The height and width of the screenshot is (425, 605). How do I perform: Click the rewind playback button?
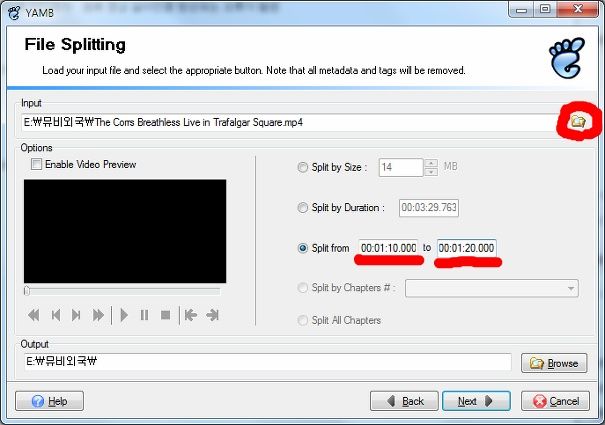coord(34,315)
